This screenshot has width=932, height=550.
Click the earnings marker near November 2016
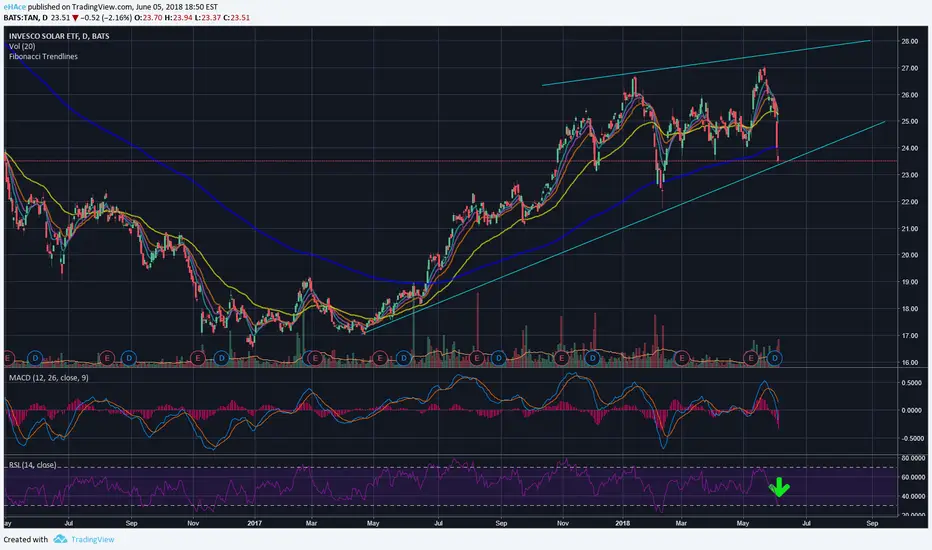[x=197, y=358]
